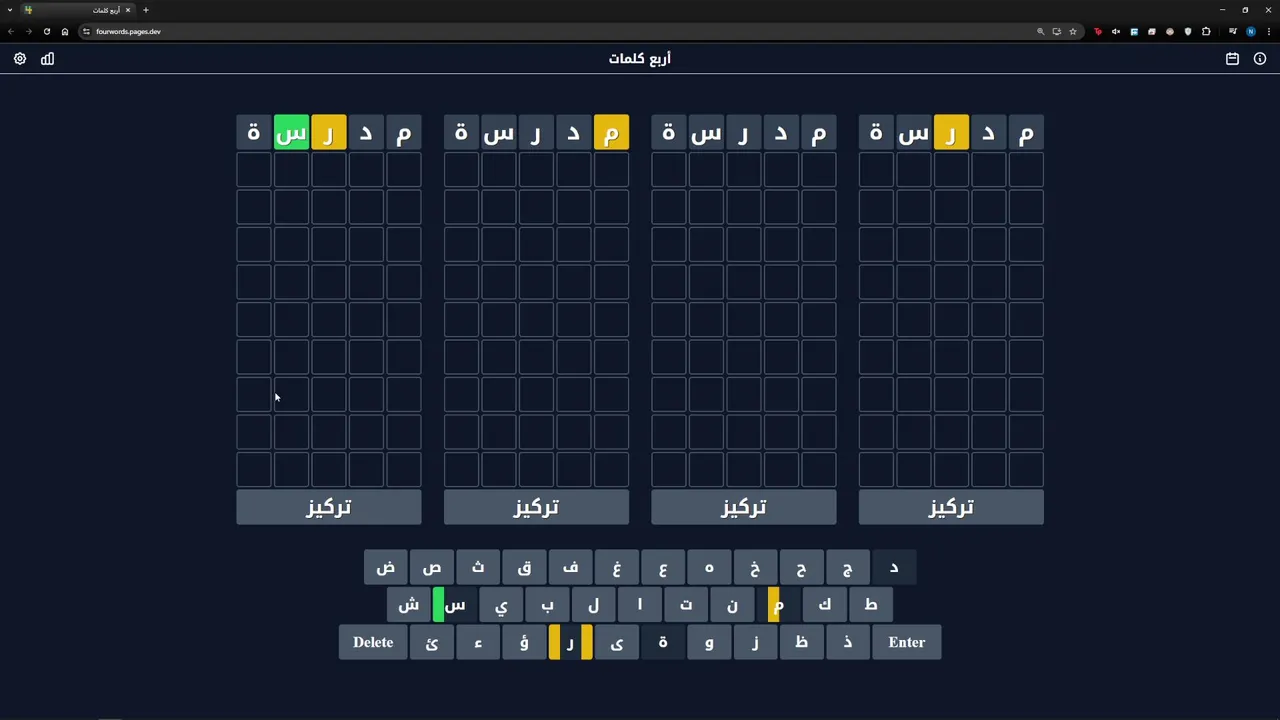Tap the yellow-marked ر key on the keyboard
This screenshot has width=1280, height=720.
[x=570, y=642]
